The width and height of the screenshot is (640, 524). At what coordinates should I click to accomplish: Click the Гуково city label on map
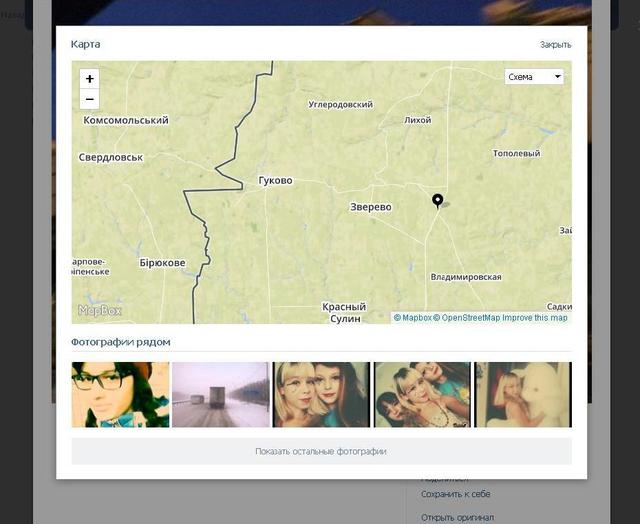click(x=275, y=181)
